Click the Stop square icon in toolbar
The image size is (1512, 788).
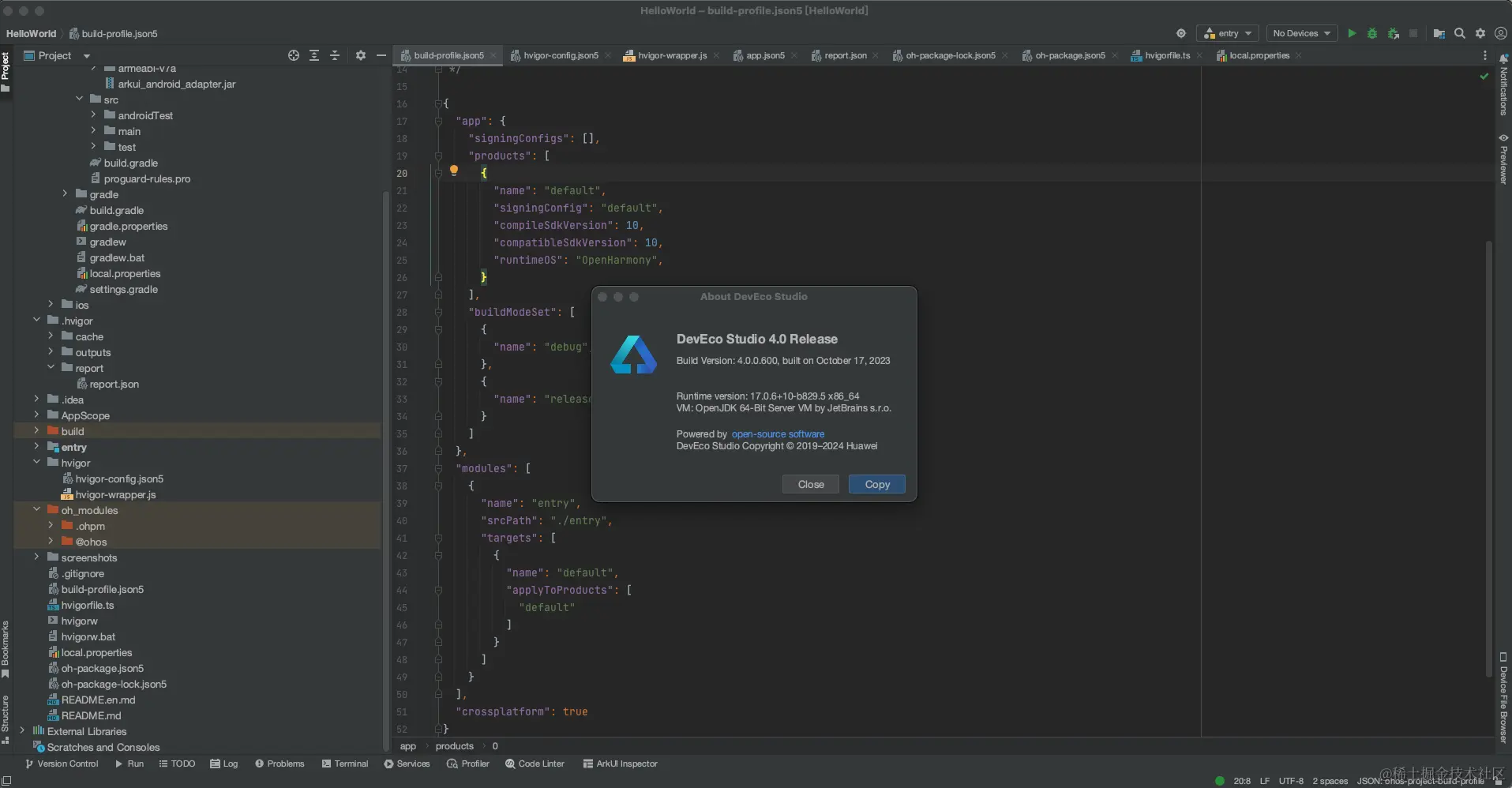(x=1413, y=33)
